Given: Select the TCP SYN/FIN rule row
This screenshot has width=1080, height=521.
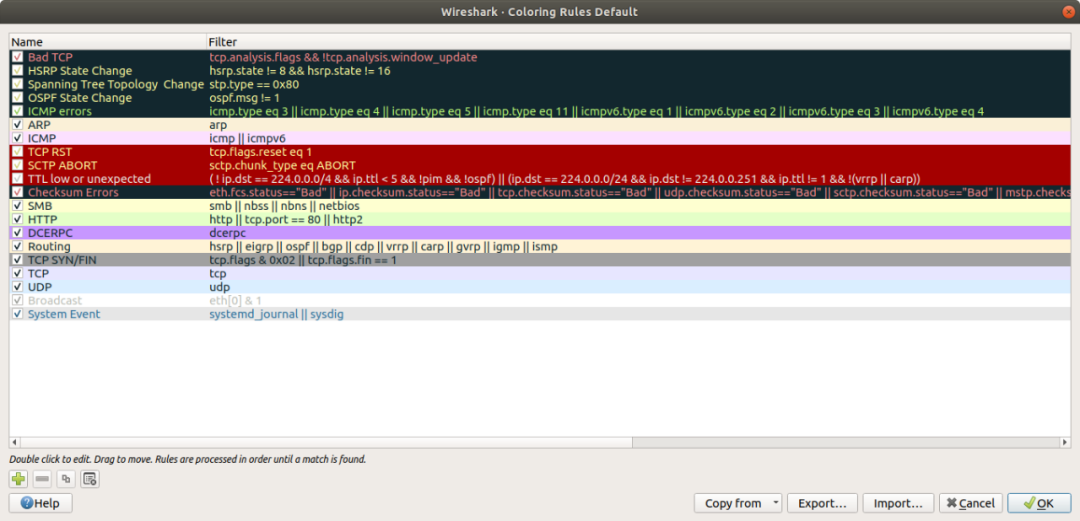Looking at the screenshot, I should click(540, 260).
